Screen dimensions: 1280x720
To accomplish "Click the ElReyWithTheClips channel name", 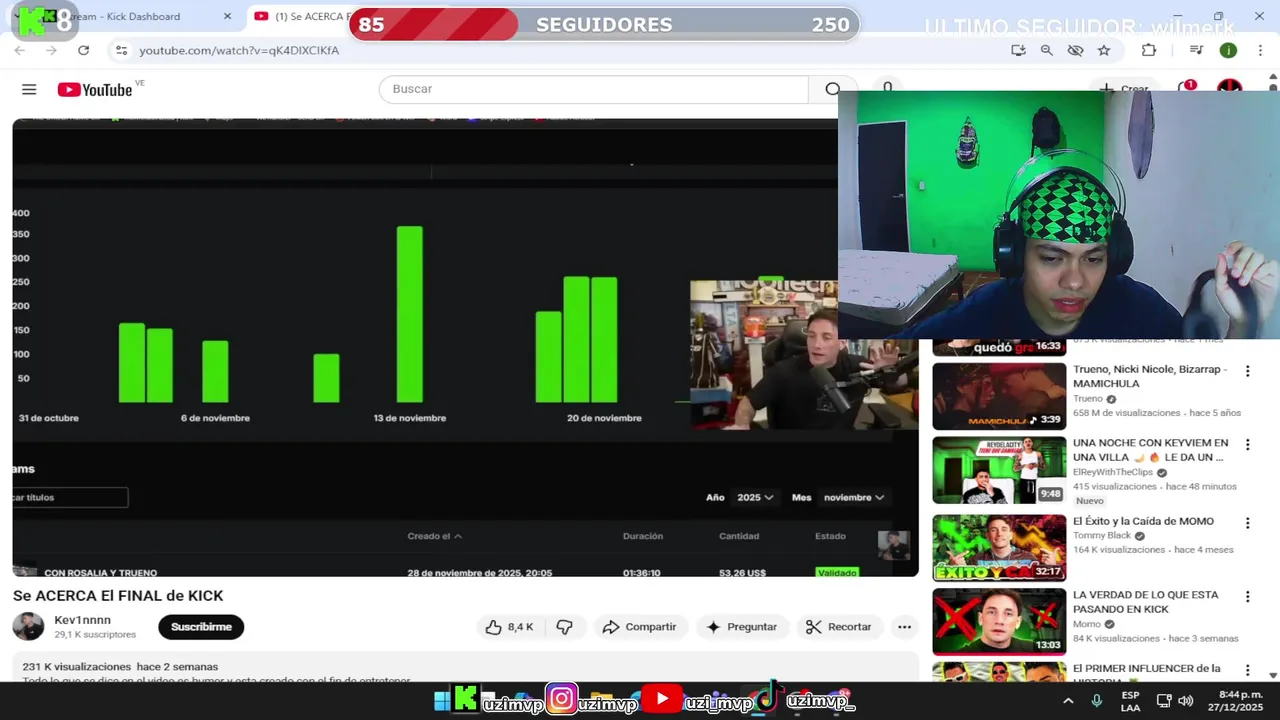I will (1113, 472).
